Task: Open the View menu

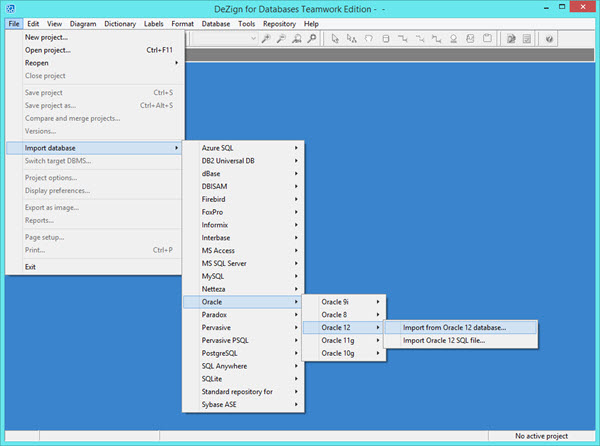Action: (x=54, y=24)
